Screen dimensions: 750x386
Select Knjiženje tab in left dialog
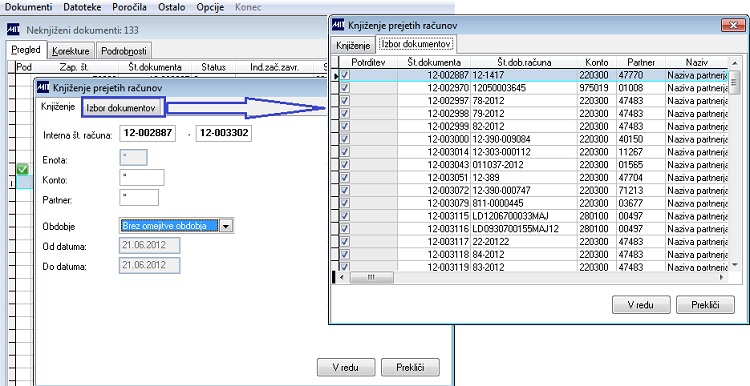pyautogui.click(x=58, y=107)
